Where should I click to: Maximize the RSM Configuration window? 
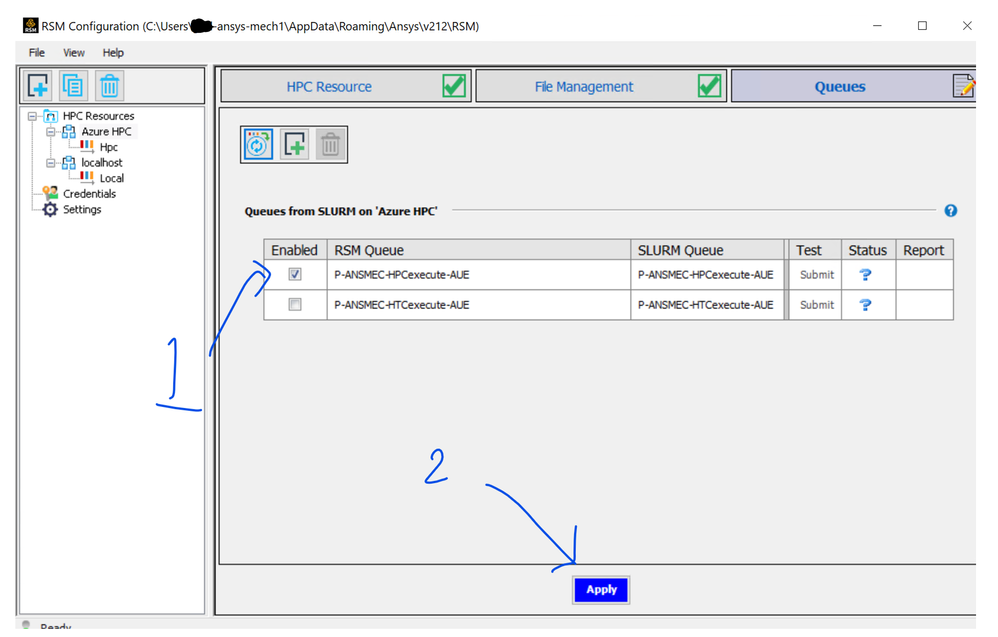tap(922, 25)
